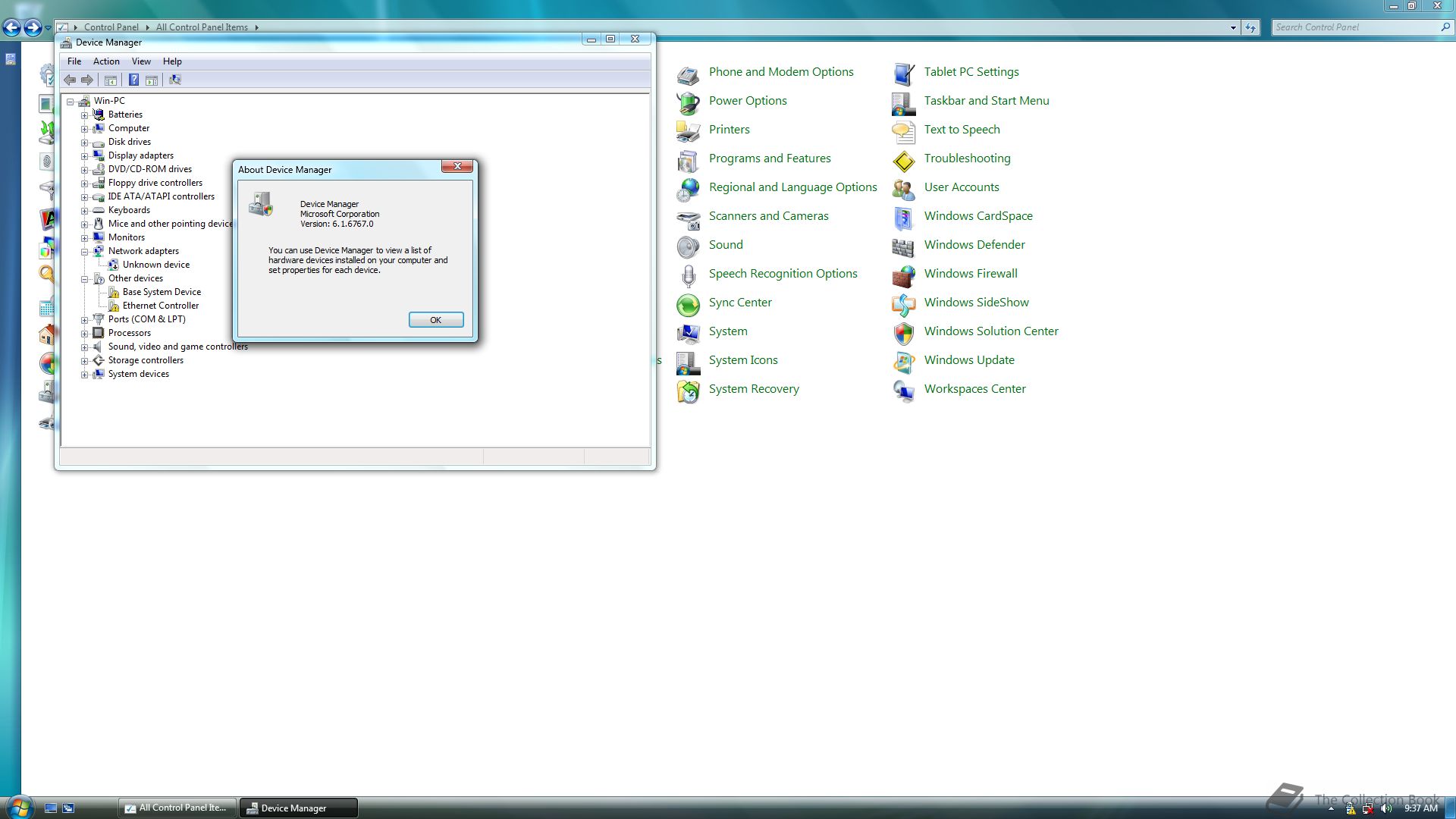The height and width of the screenshot is (819, 1456).
Task: Click the volume icon in system tray
Action: click(1386, 808)
